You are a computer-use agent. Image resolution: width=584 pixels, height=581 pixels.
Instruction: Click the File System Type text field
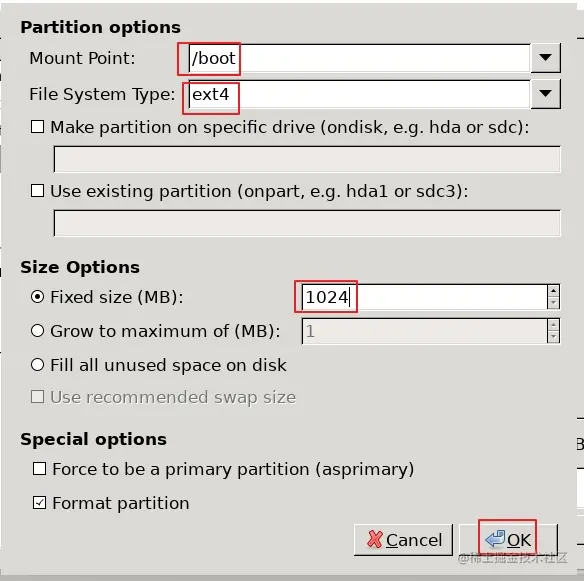pyautogui.click(x=359, y=94)
